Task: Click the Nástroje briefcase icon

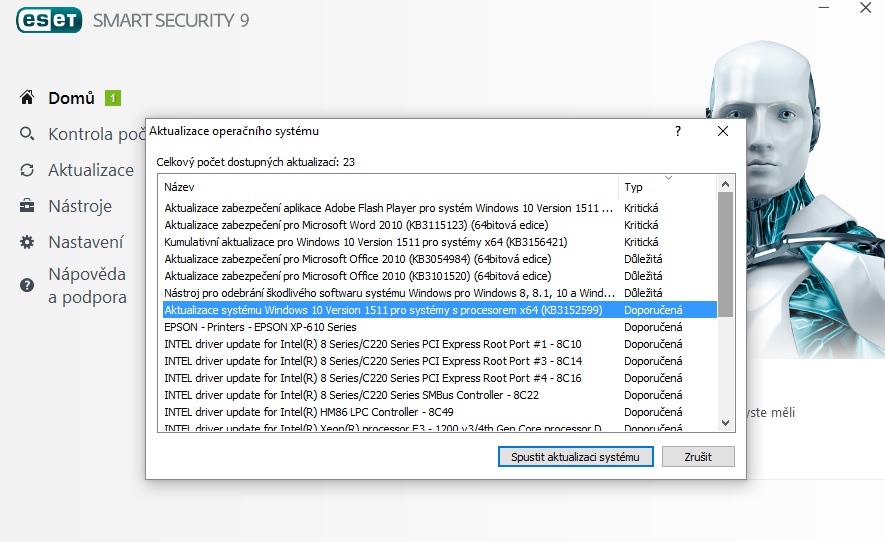Action: coord(28,206)
